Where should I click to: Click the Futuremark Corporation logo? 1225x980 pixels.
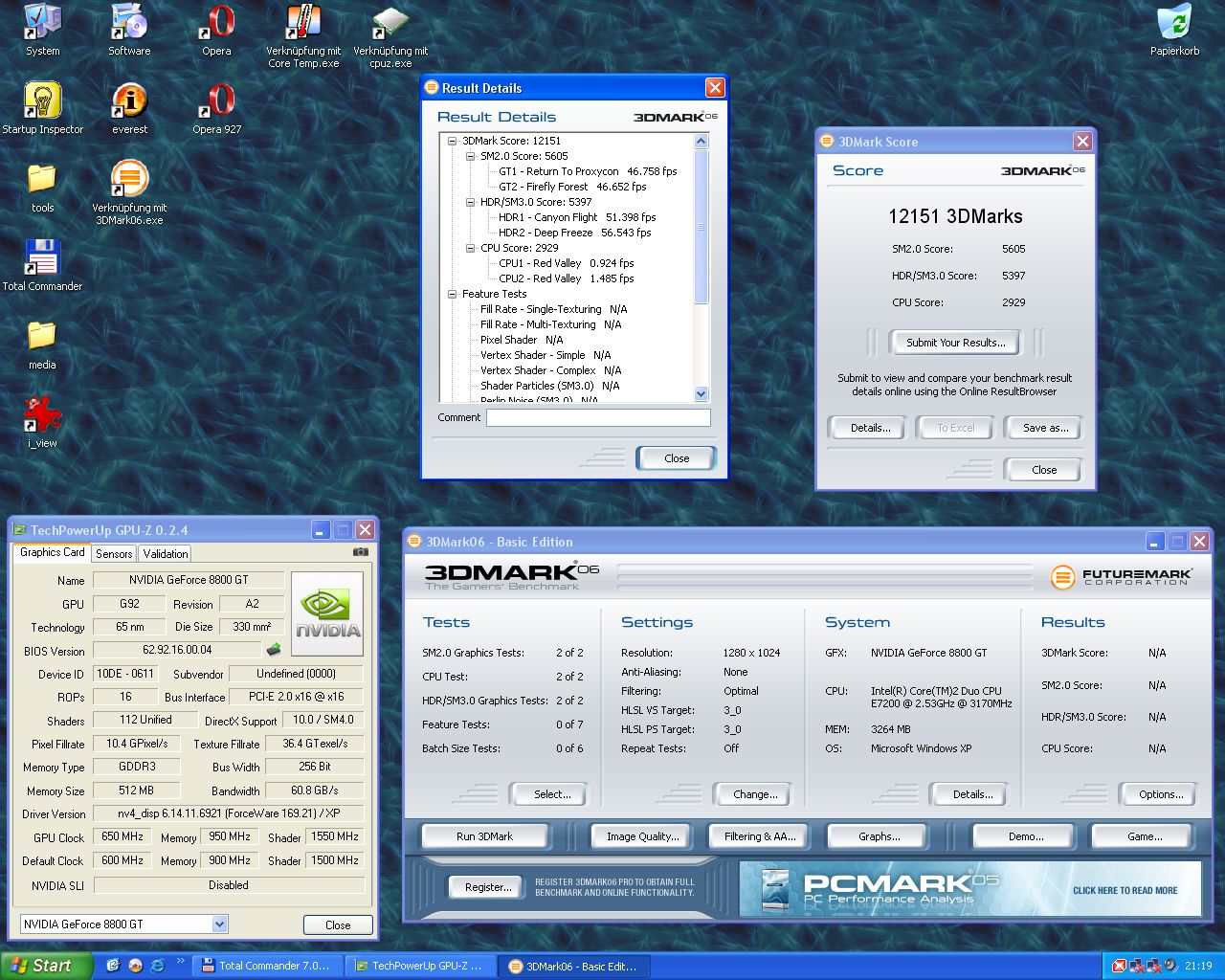[x=1122, y=577]
